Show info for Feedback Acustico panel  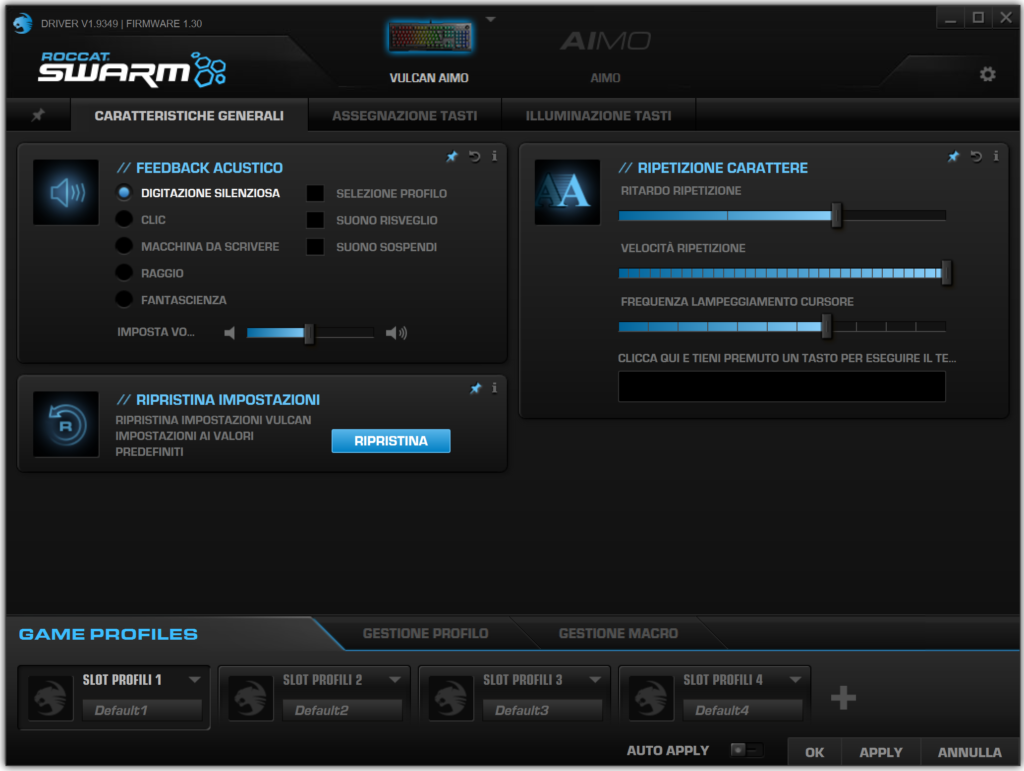[494, 157]
